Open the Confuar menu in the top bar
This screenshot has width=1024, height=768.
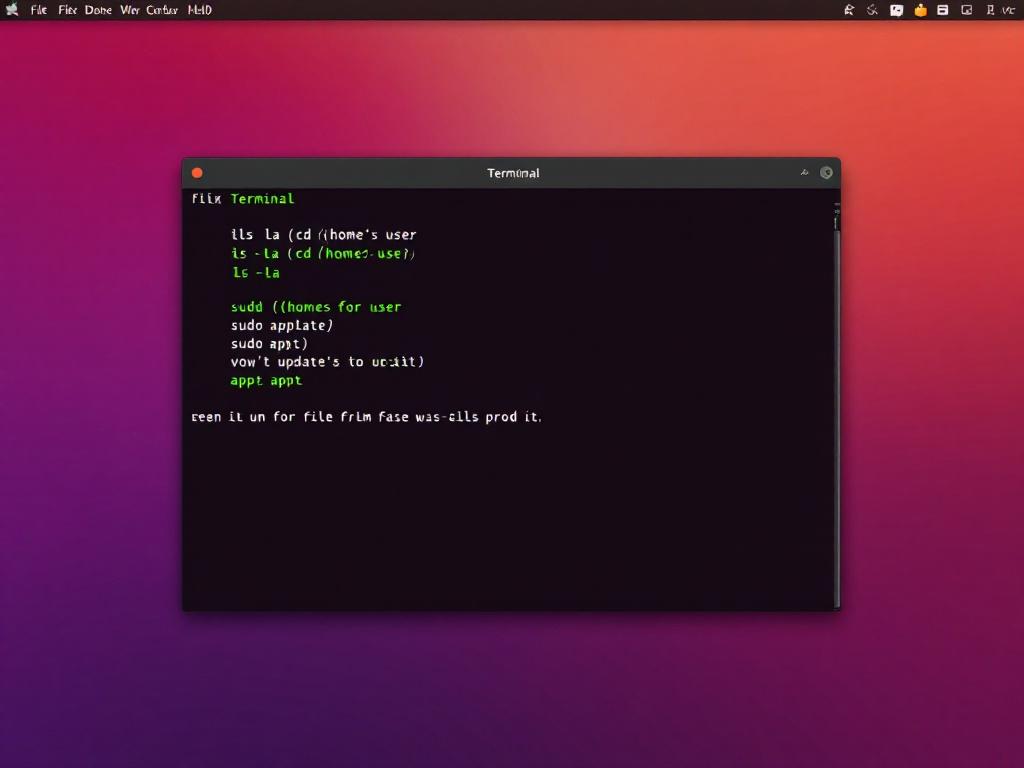click(x=162, y=10)
